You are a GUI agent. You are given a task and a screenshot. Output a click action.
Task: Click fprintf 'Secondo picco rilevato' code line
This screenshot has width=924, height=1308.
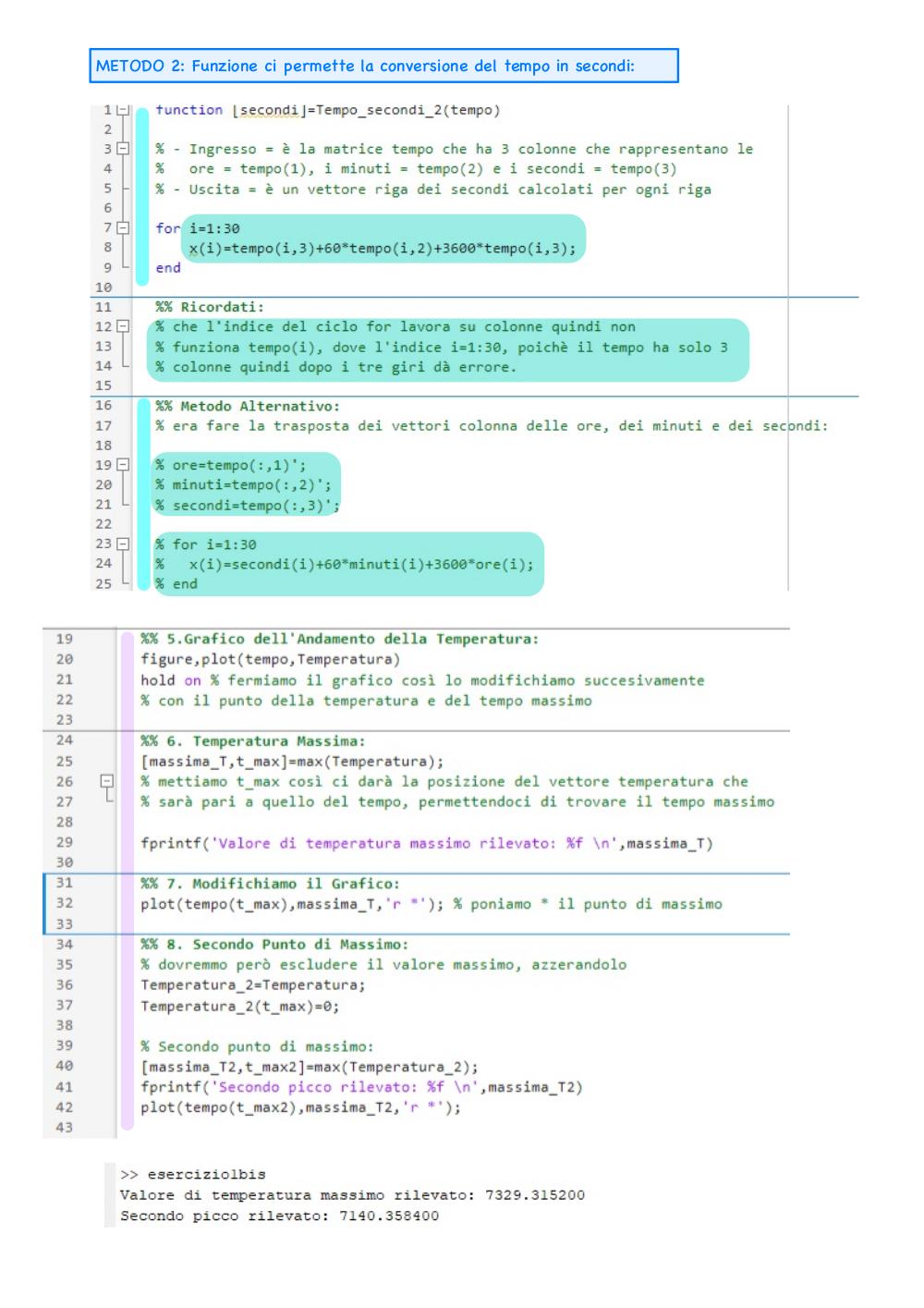tap(362, 1087)
